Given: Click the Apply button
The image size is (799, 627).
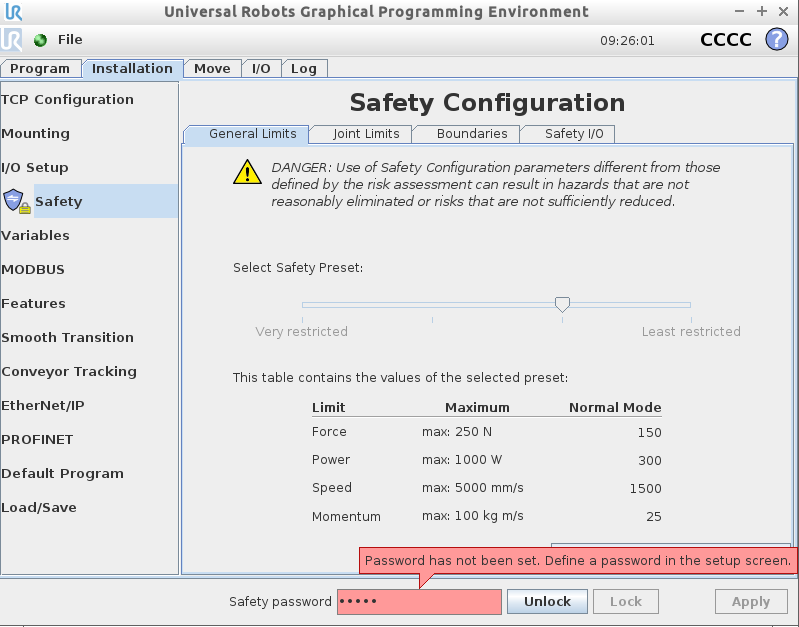Looking at the screenshot, I should coord(751,602).
